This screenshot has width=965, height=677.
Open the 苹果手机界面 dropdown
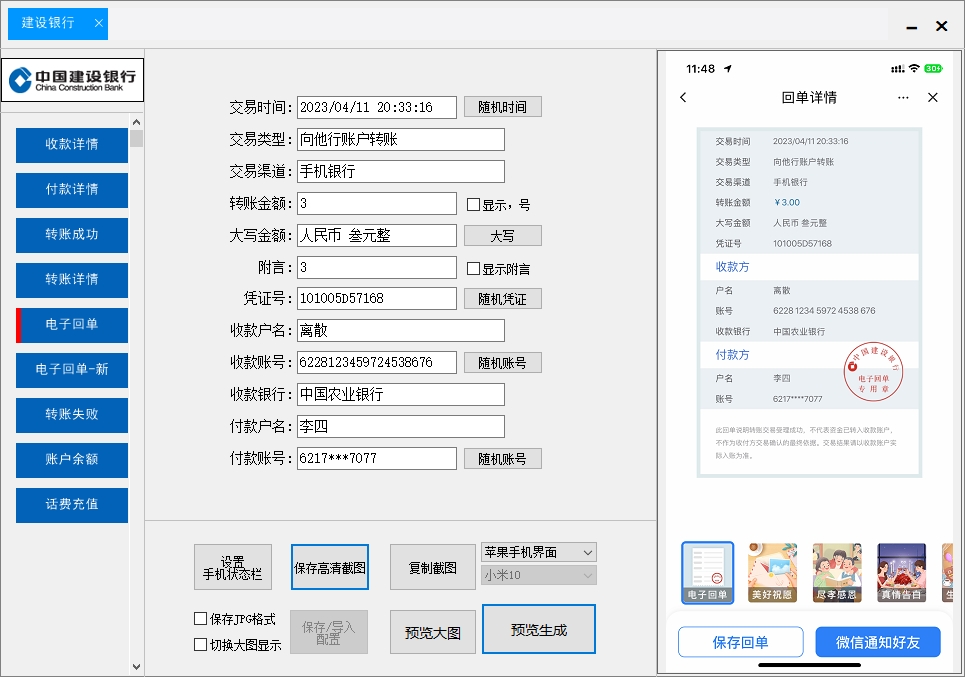(538, 551)
